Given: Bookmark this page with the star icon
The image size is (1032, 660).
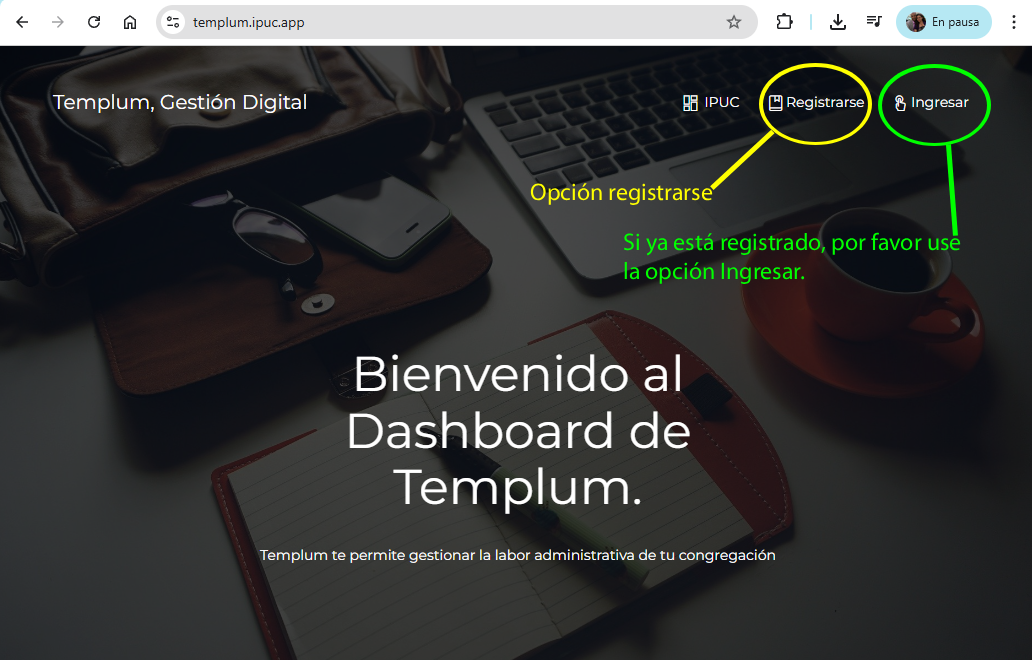Looking at the screenshot, I should tap(734, 22).
